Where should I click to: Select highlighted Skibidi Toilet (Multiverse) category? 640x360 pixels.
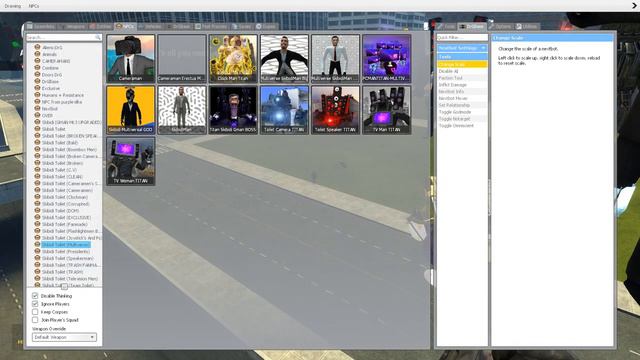66,244
